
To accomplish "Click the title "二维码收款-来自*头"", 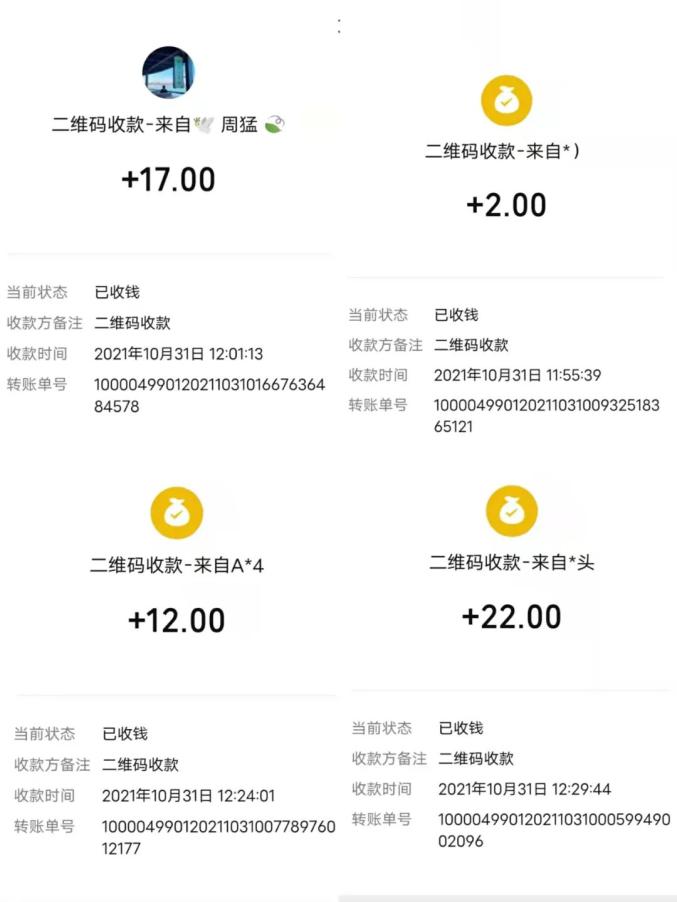I will [x=511, y=563].
